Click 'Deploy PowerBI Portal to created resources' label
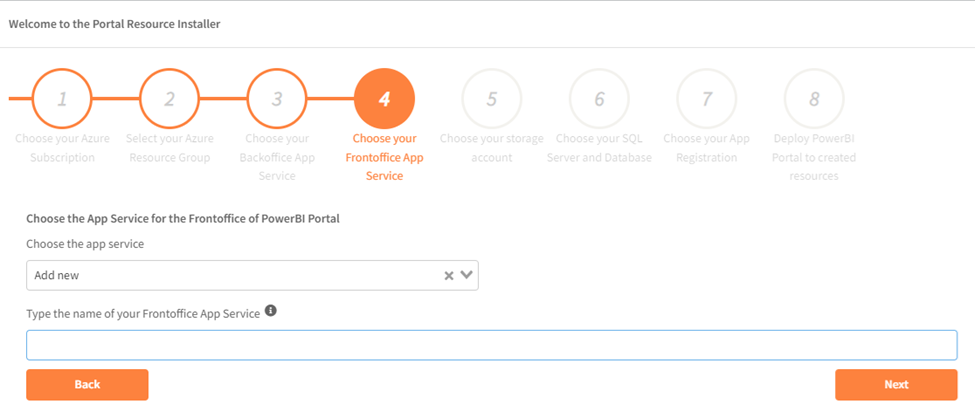The height and width of the screenshot is (411, 975). (x=814, y=157)
